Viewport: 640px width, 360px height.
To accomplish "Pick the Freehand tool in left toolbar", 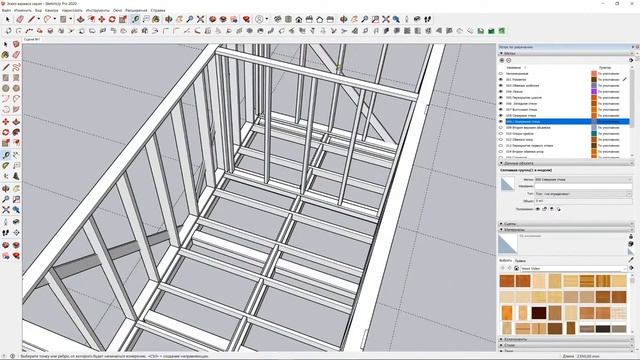I will tap(16, 67).
